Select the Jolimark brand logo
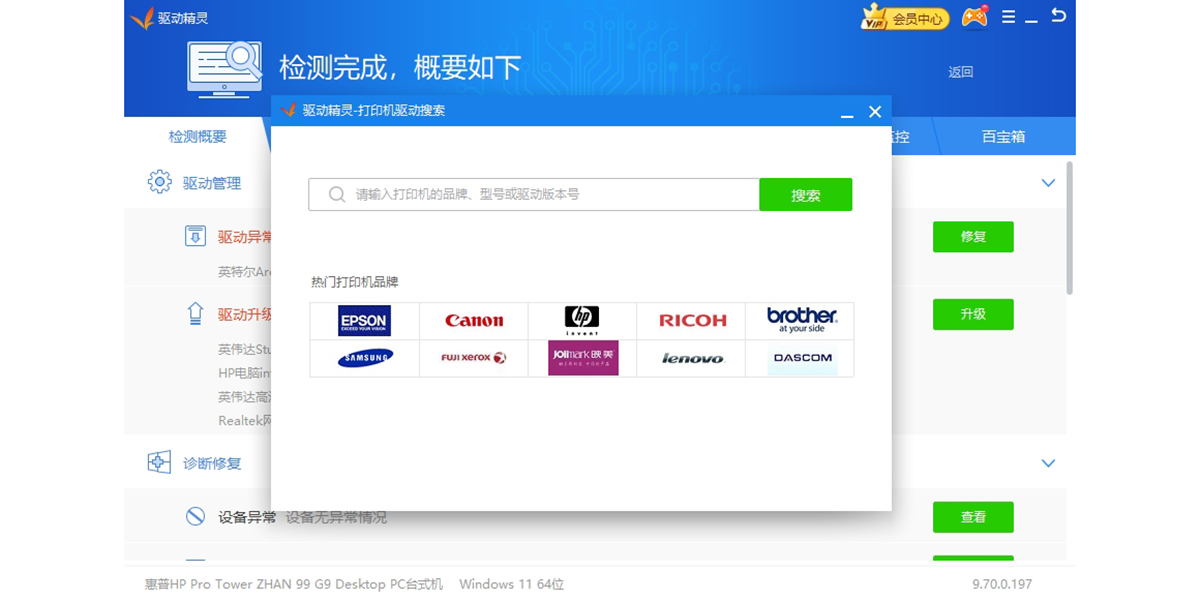This screenshot has width=1200, height=600. [x=583, y=358]
